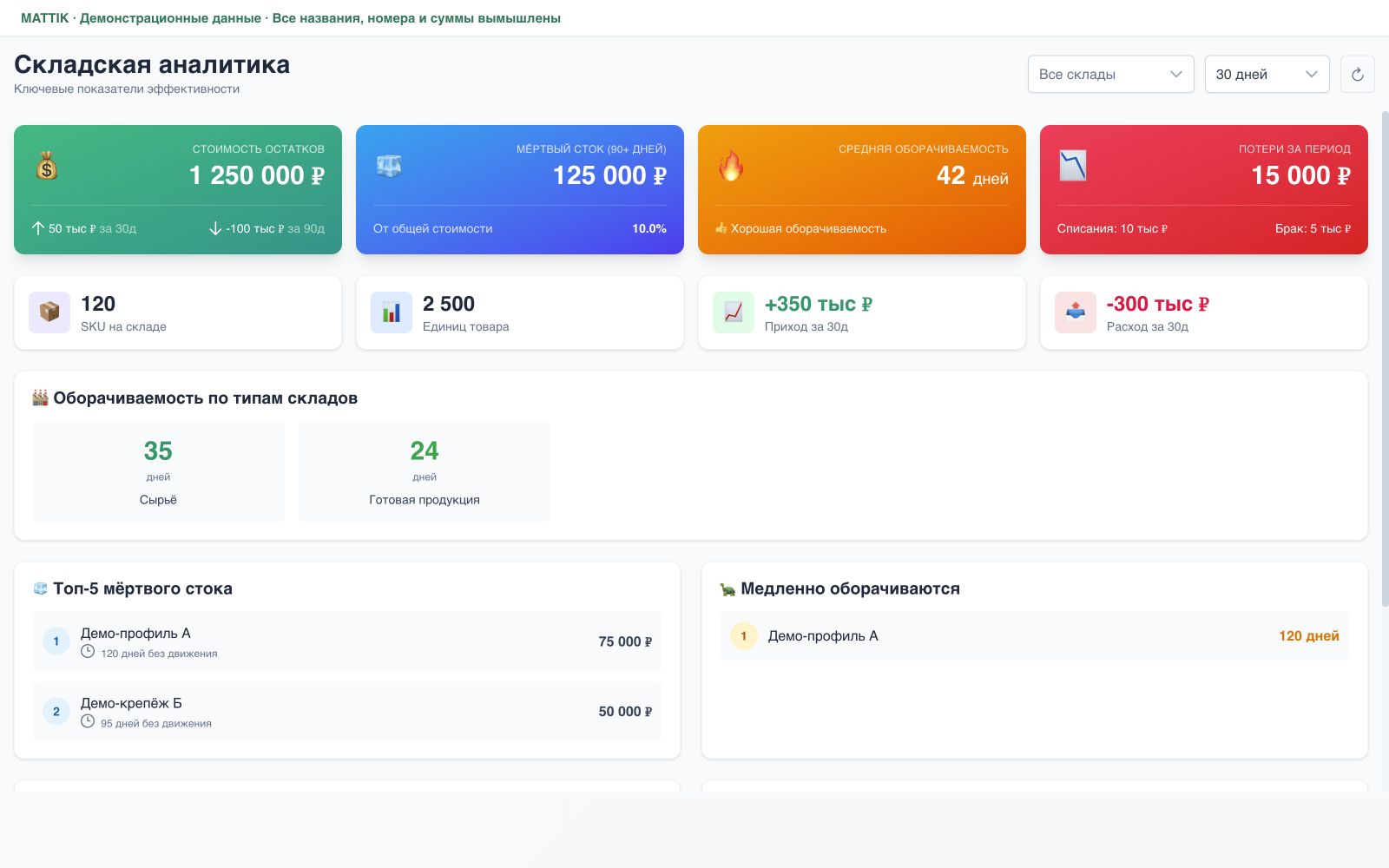The width and height of the screenshot is (1389, 868).
Task: Click the money bag icon on Стоимость остатков card
Action: [x=47, y=165]
